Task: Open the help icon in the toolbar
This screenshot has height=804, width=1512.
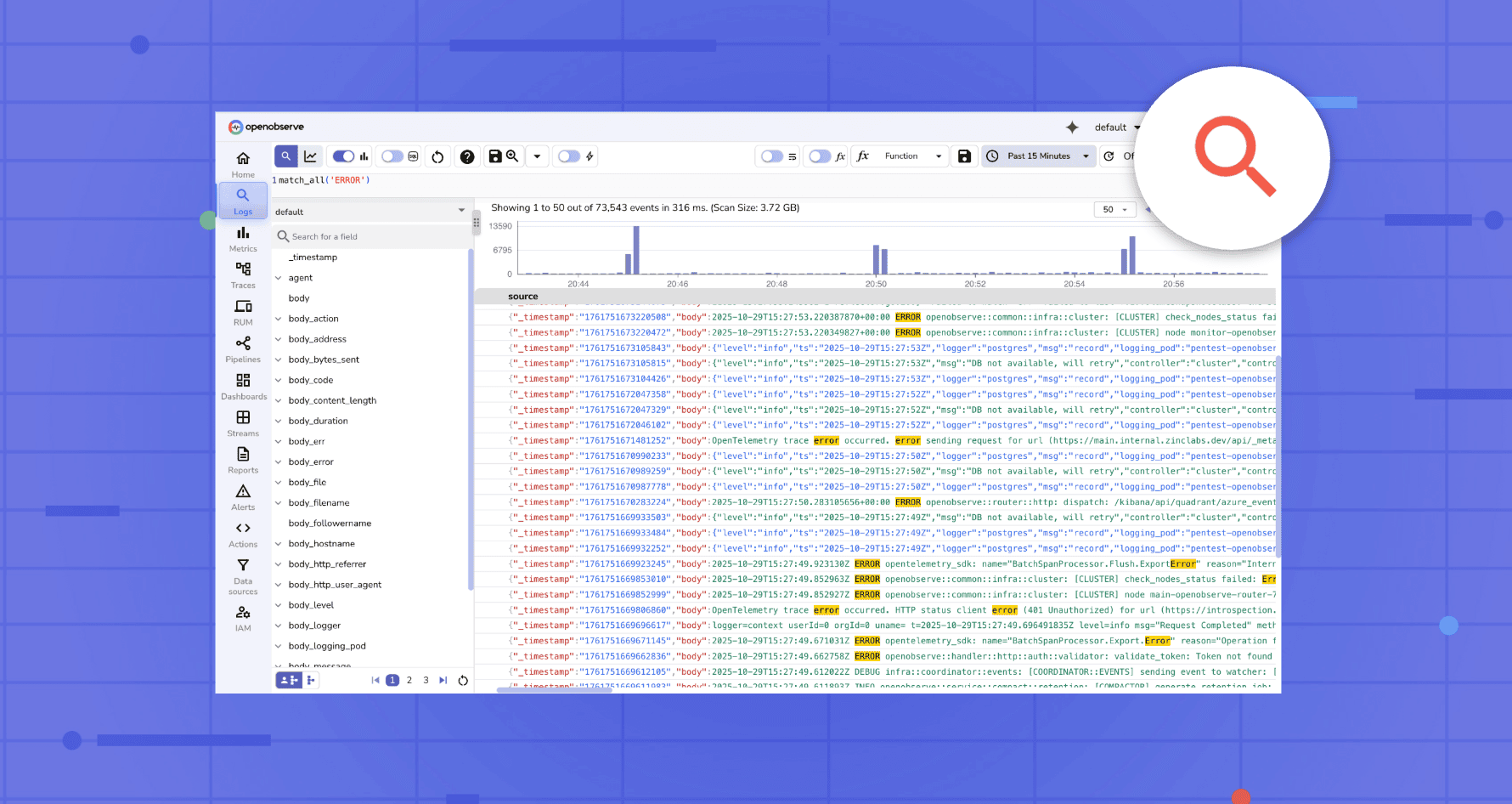Action: tap(467, 156)
